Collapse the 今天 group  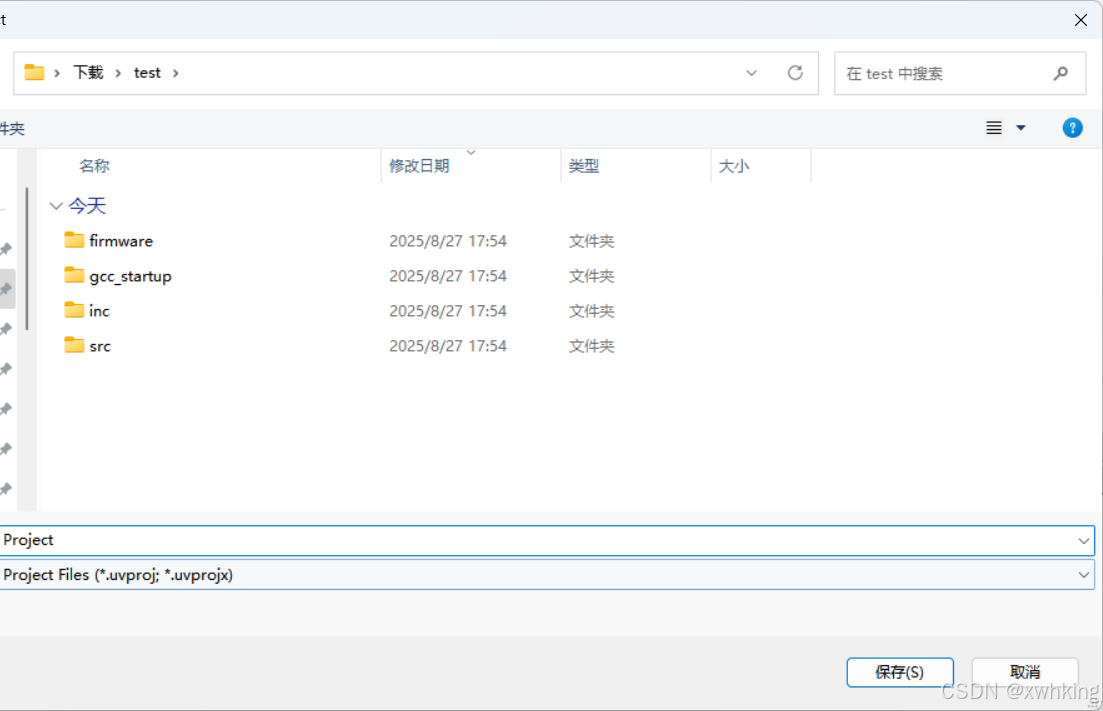(x=56, y=205)
